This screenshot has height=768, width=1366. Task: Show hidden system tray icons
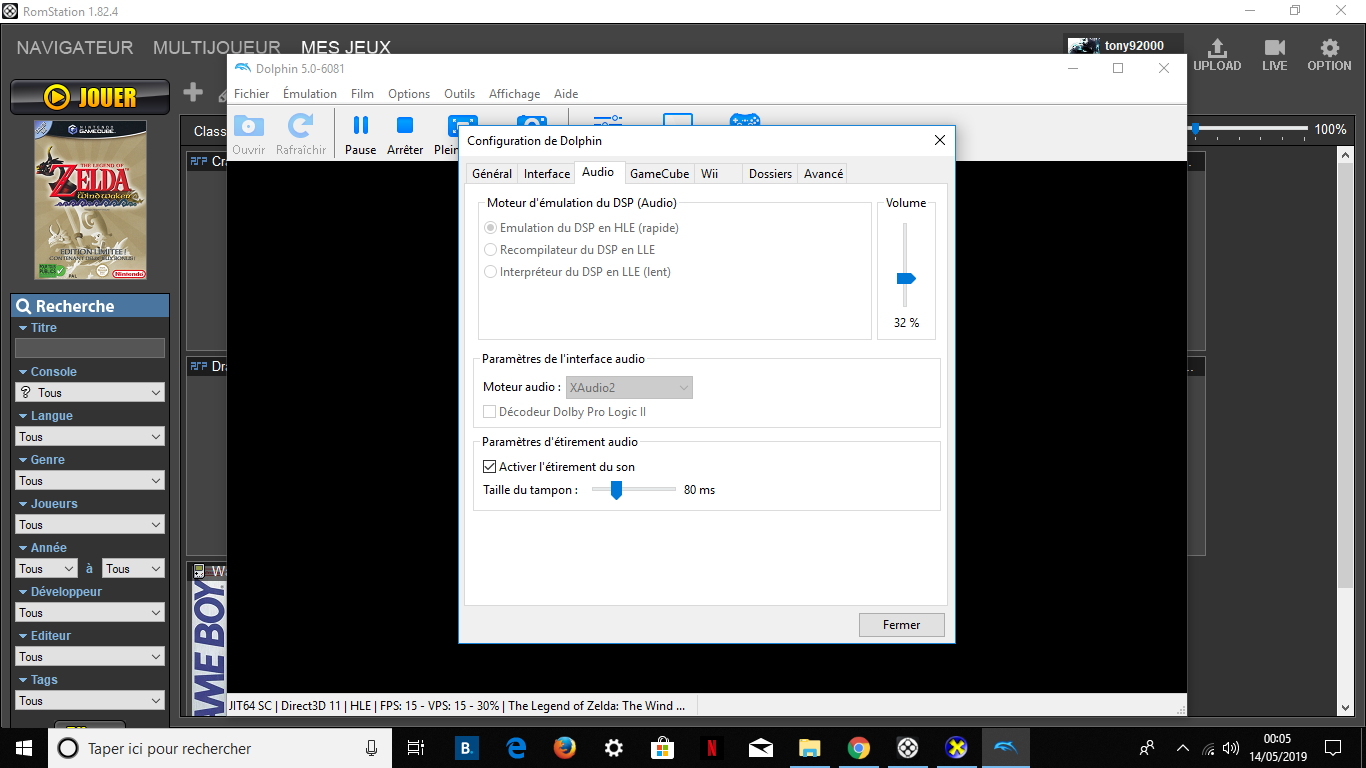[x=1182, y=748]
